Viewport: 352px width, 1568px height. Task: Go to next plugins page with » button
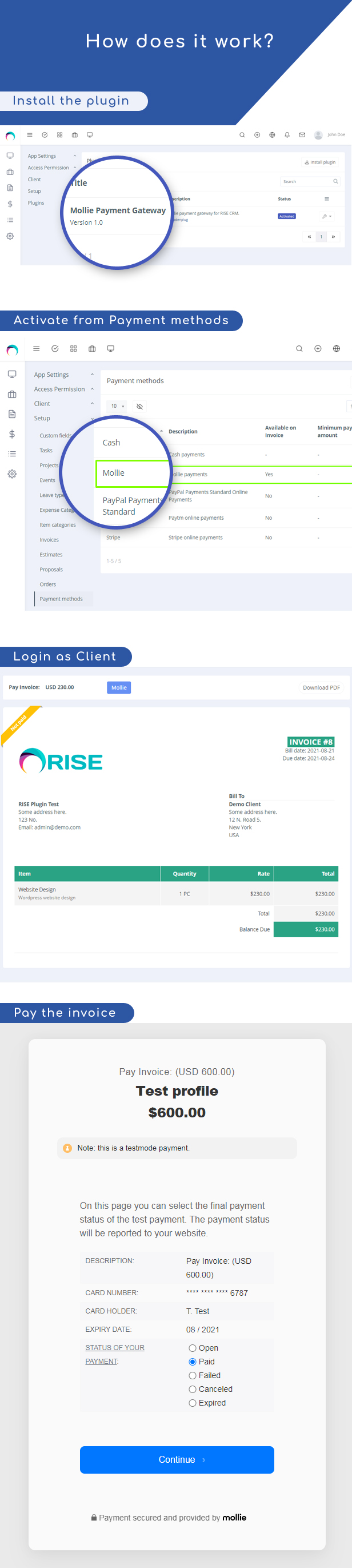tap(333, 237)
